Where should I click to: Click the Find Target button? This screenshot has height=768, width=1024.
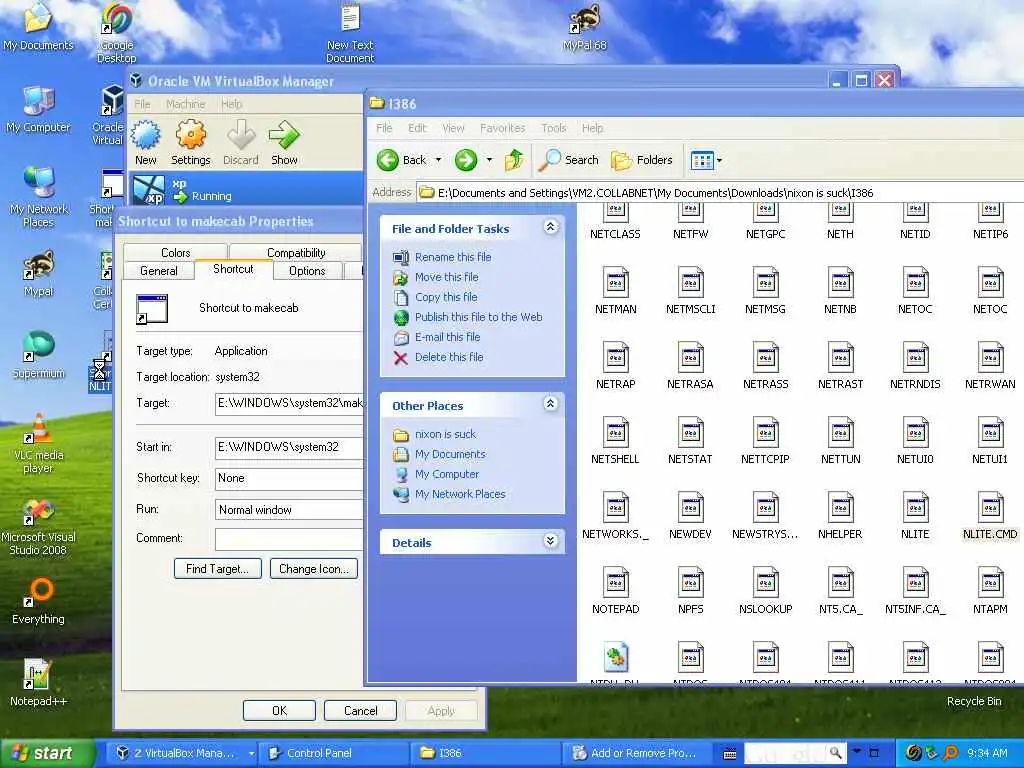click(x=217, y=569)
